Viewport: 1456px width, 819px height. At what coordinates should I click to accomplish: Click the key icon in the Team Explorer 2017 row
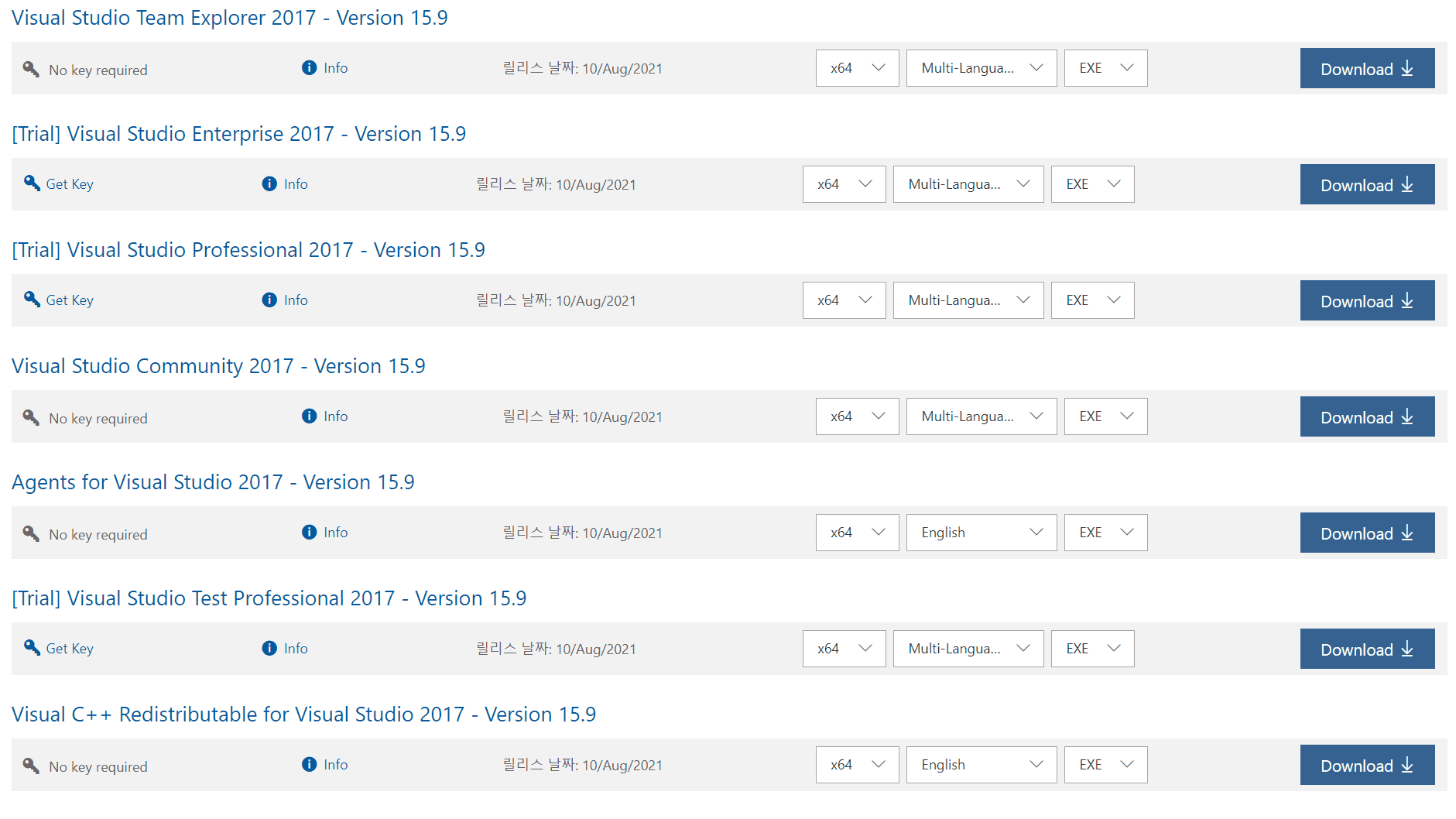point(31,69)
